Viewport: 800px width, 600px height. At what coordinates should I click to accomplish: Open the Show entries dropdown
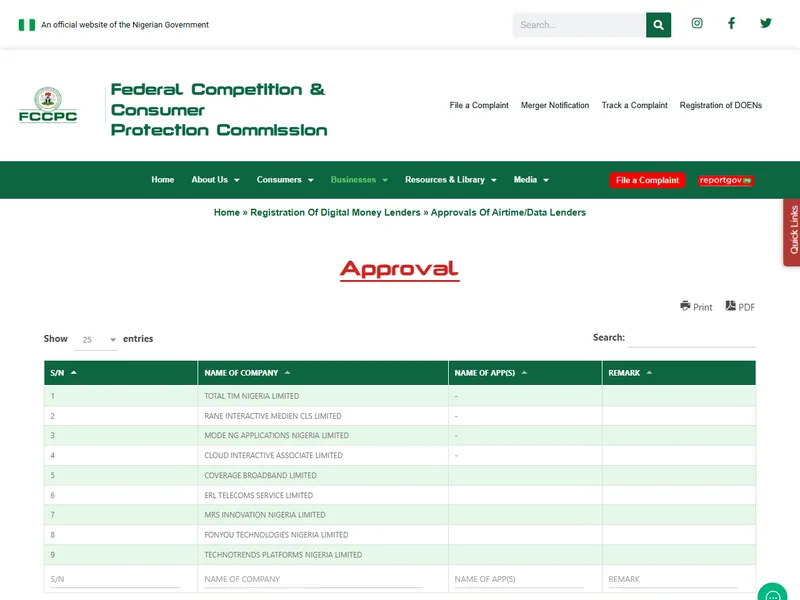[x=96, y=339]
